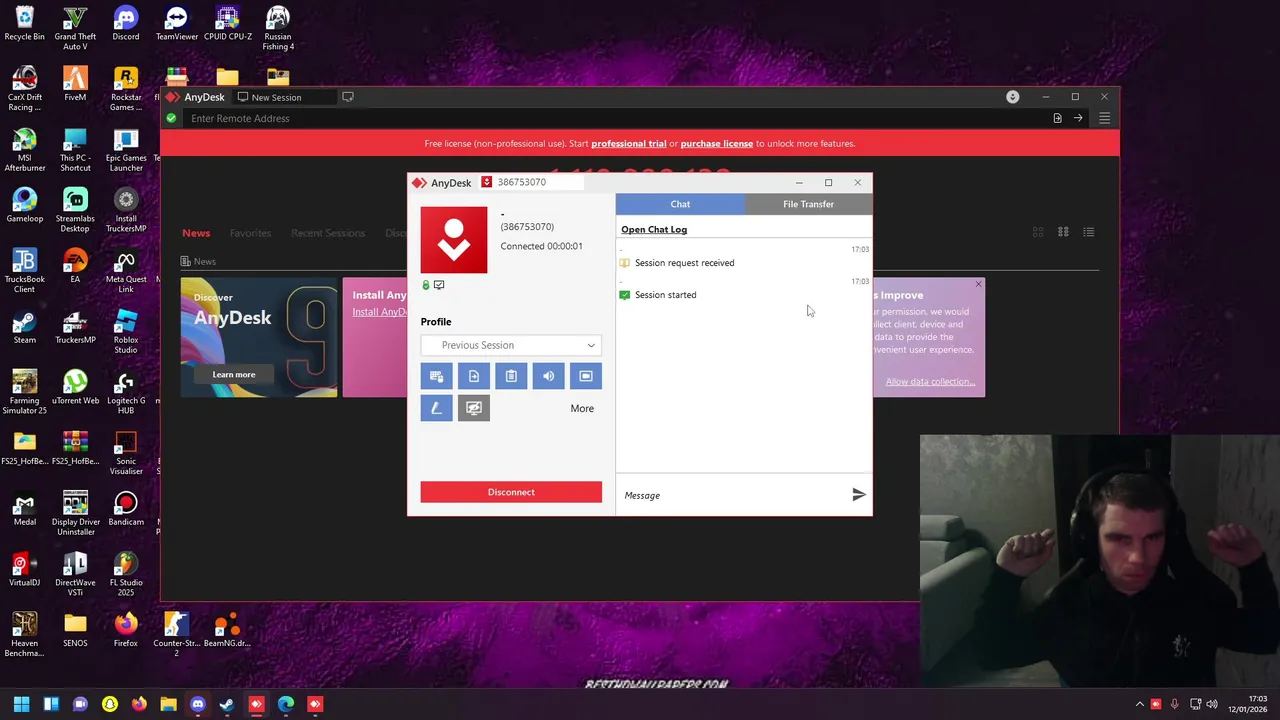Viewport: 1280px width, 720px height.
Task: Toggle the greyed privacy screen permission
Action: coord(474,408)
